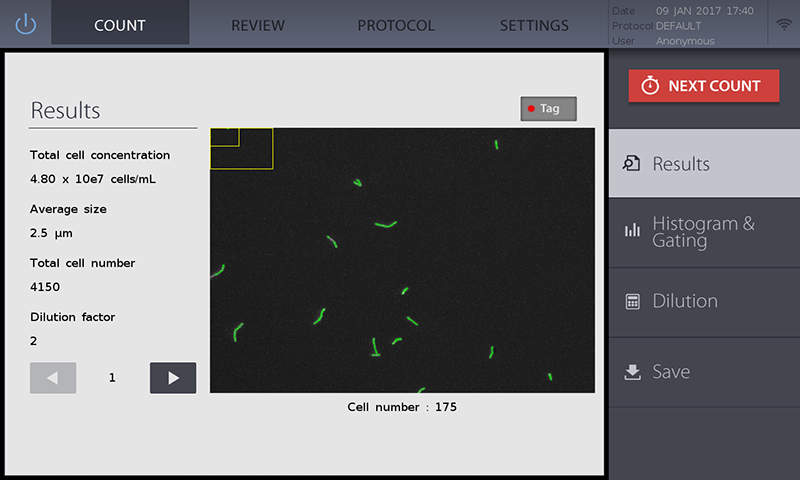Click the 'Total cell concentration' label
The image size is (800, 480).
click(x=100, y=155)
